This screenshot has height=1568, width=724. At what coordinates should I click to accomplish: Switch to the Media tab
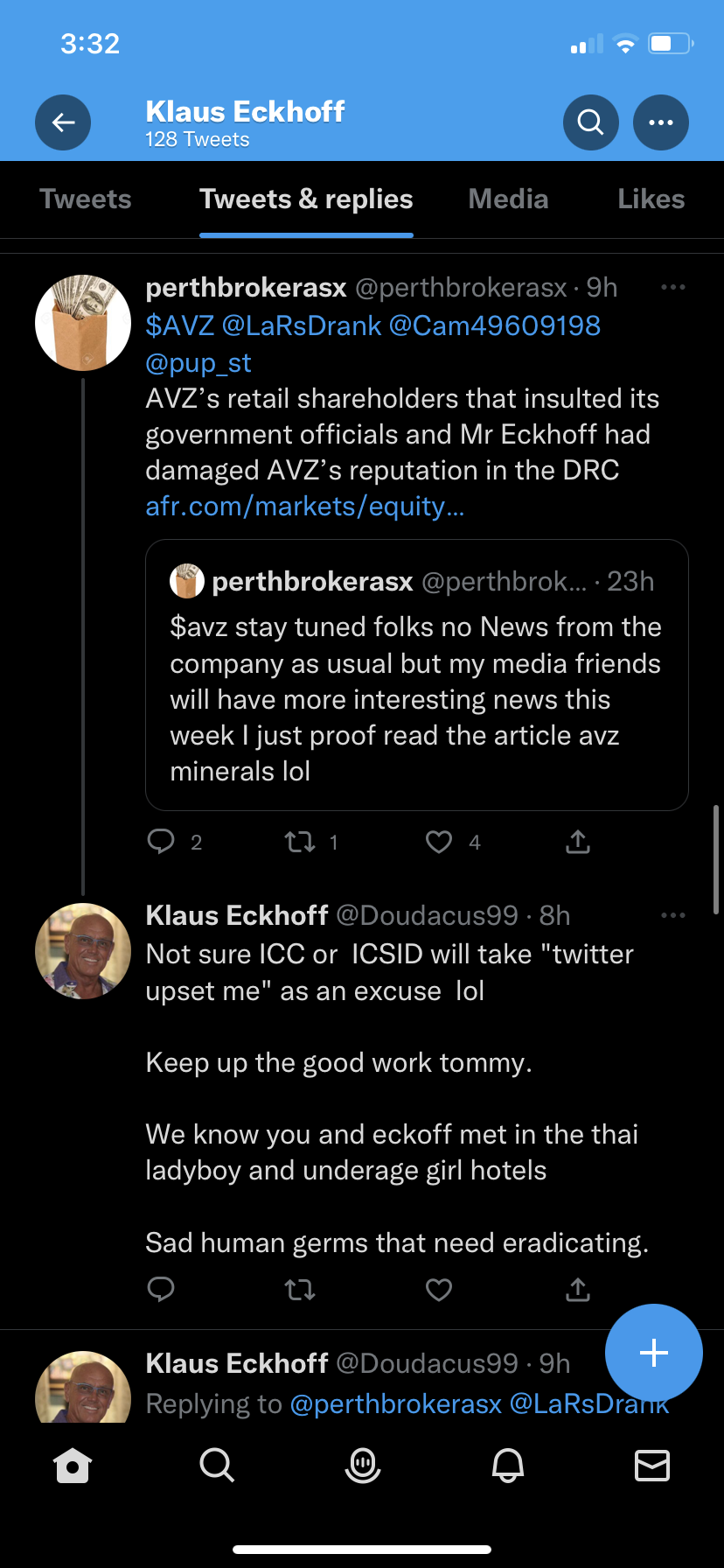point(508,199)
